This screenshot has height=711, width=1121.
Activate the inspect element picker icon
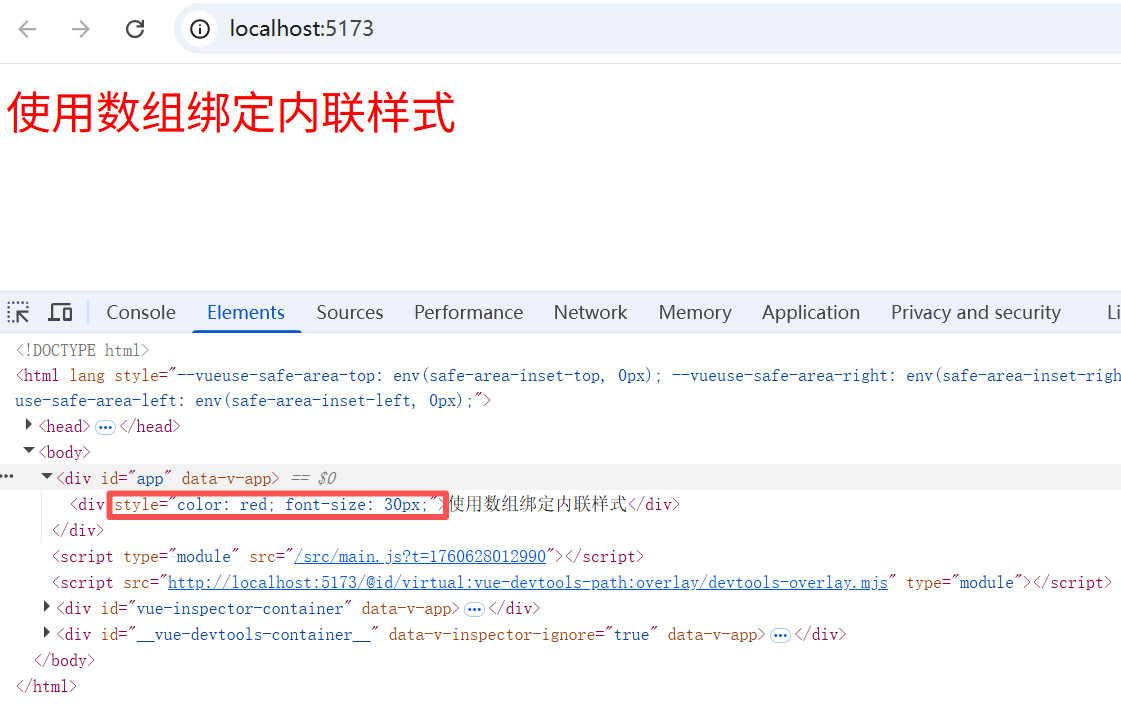pos(19,312)
